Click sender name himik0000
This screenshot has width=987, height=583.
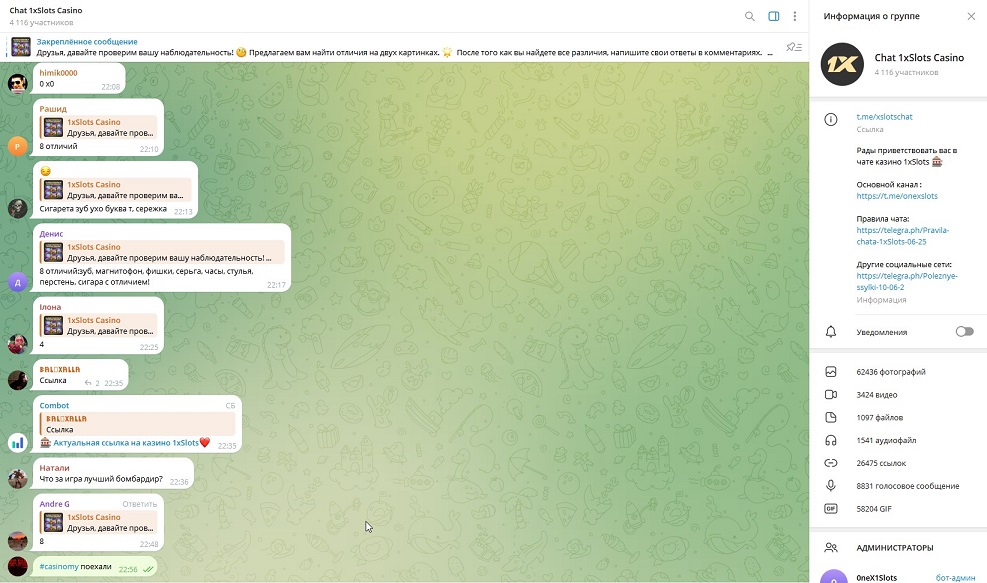tap(59, 73)
